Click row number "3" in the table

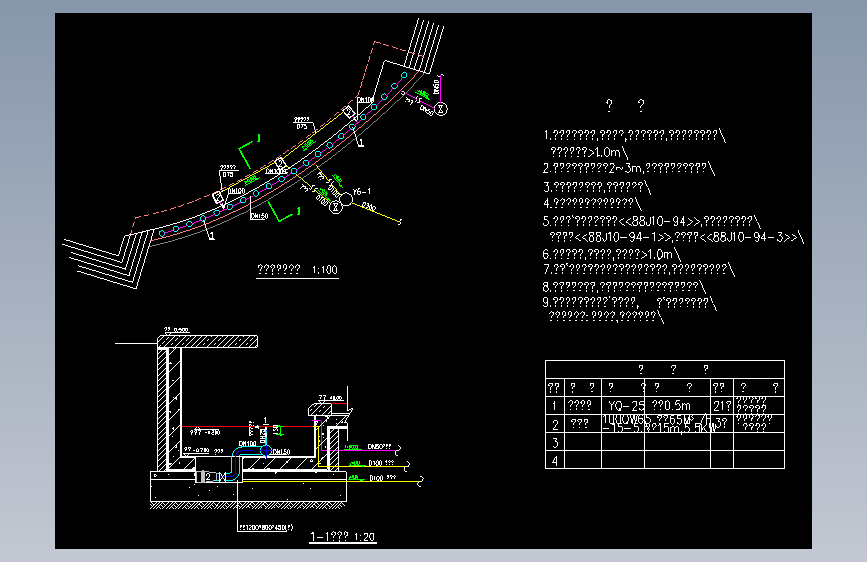555,443
